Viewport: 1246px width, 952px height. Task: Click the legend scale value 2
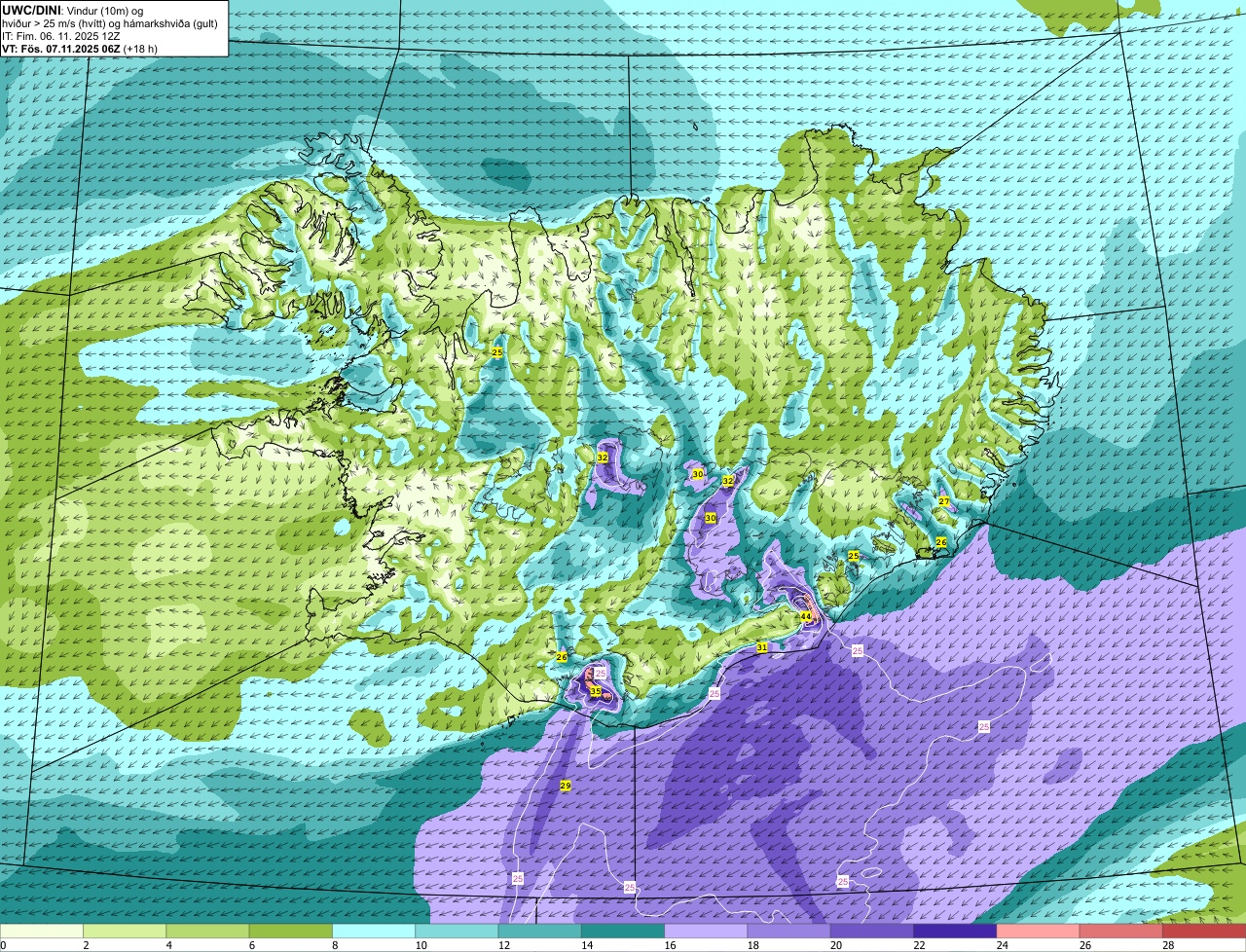(x=86, y=945)
